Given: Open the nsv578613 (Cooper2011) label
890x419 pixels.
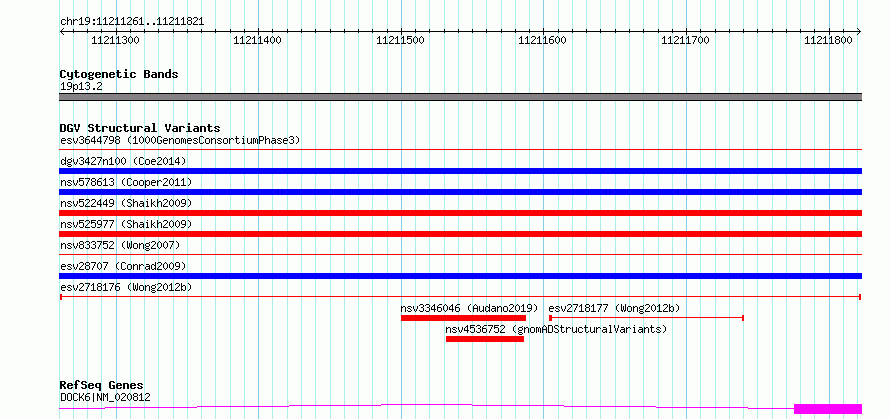Looking at the screenshot, I should point(126,182).
